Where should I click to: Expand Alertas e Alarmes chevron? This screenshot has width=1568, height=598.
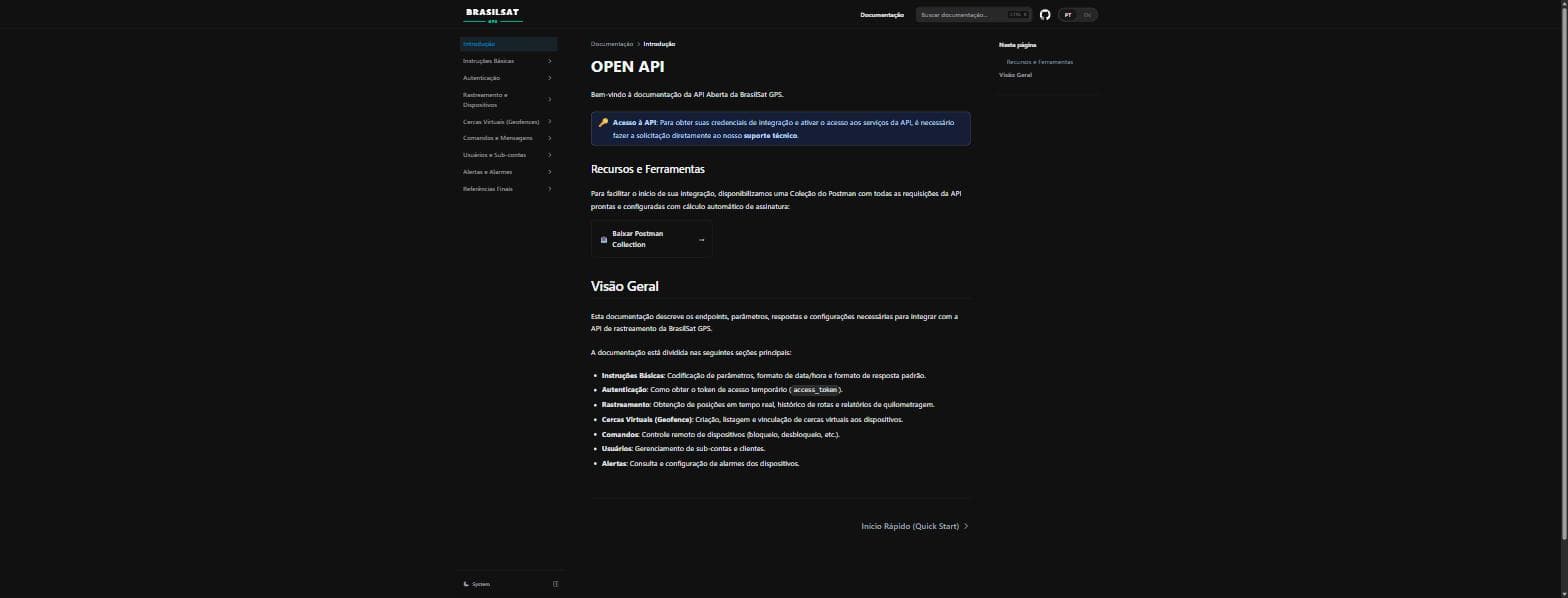pyautogui.click(x=550, y=172)
